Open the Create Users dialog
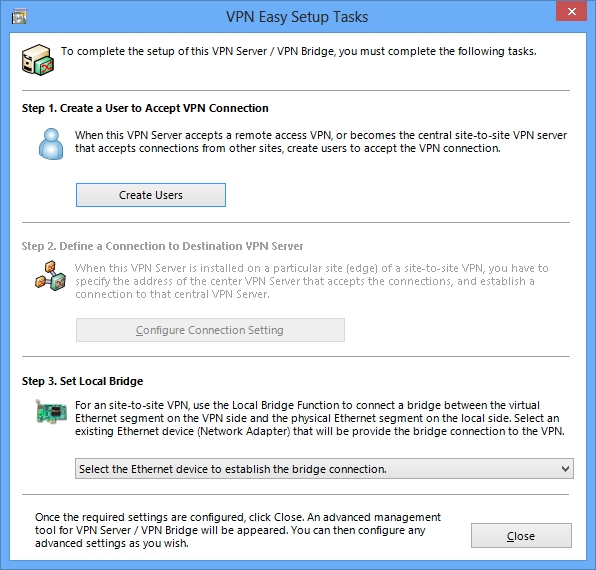This screenshot has height=570, width=596. coord(151,195)
